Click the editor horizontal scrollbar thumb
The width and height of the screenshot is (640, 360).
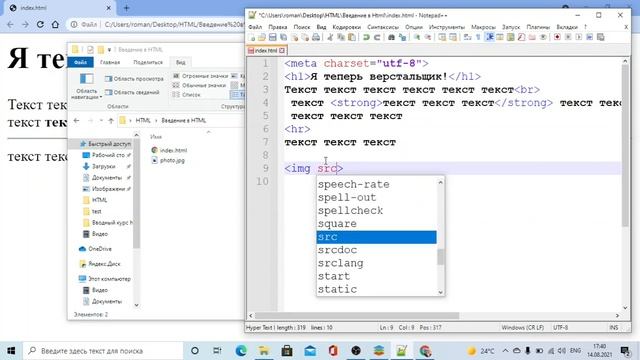pyautogui.click(x=357, y=316)
